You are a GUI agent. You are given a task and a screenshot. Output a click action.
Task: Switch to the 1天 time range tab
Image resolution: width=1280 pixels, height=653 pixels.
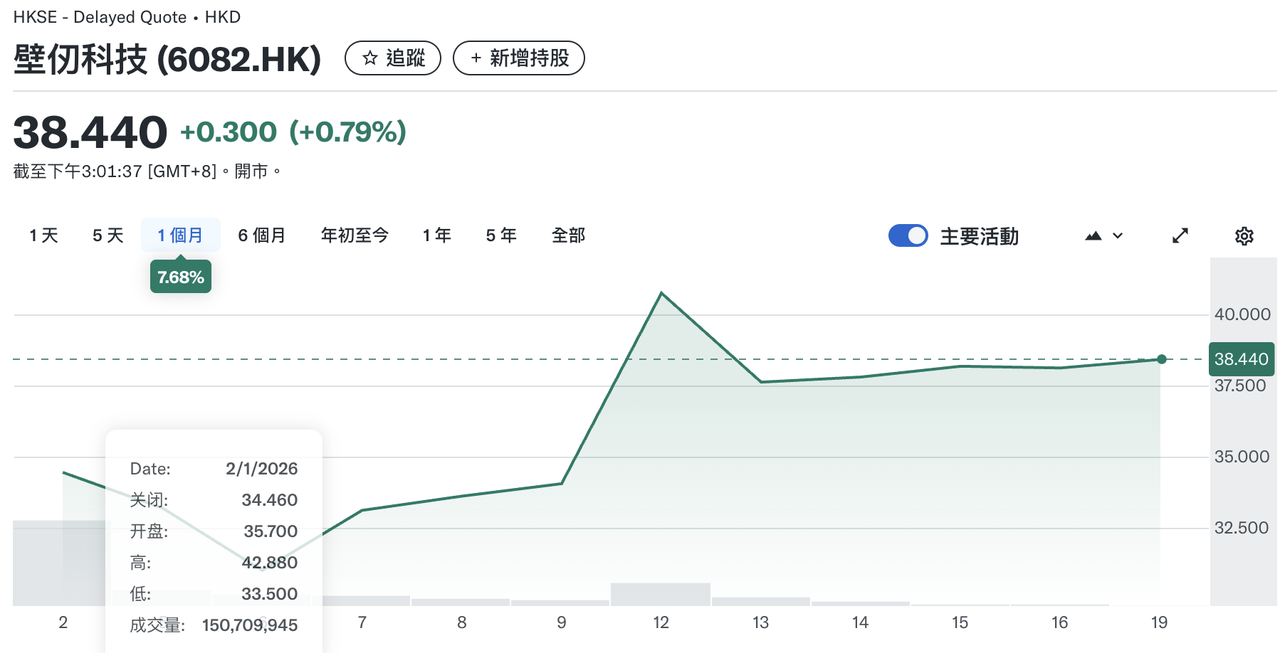(42, 235)
